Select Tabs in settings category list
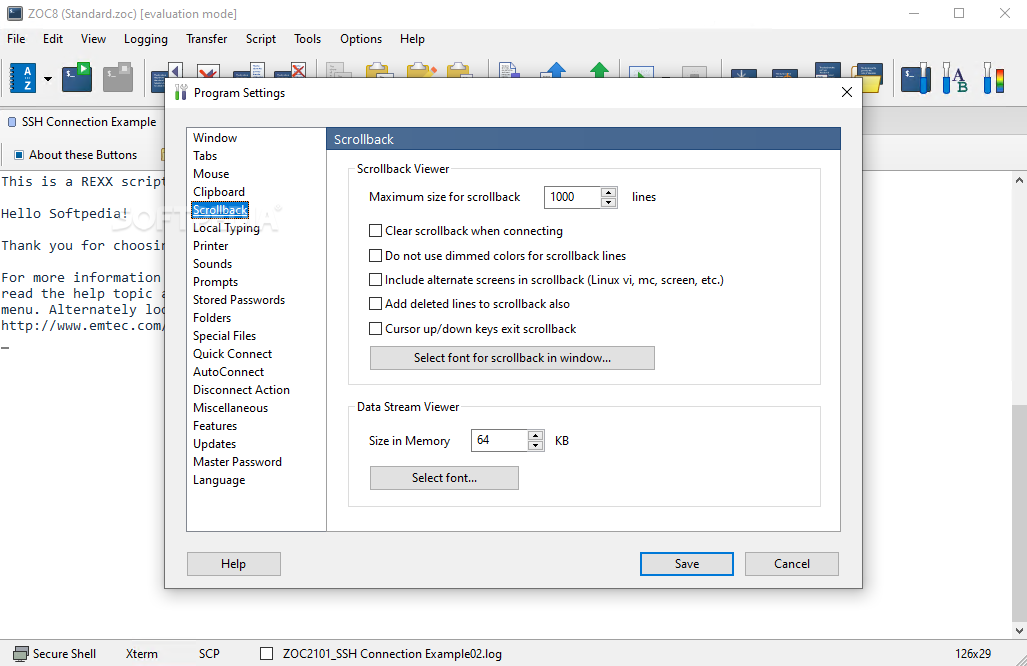This screenshot has width=1027, height=666. [x=205, y=155]
